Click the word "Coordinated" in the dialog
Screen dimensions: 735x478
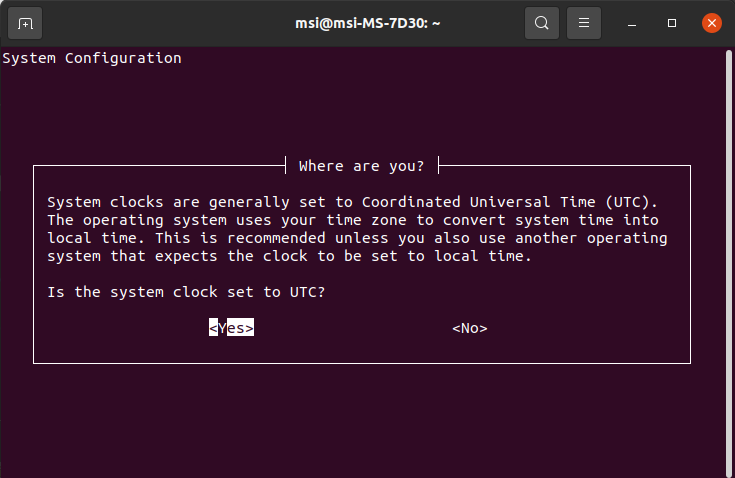(x=411, y=202)
